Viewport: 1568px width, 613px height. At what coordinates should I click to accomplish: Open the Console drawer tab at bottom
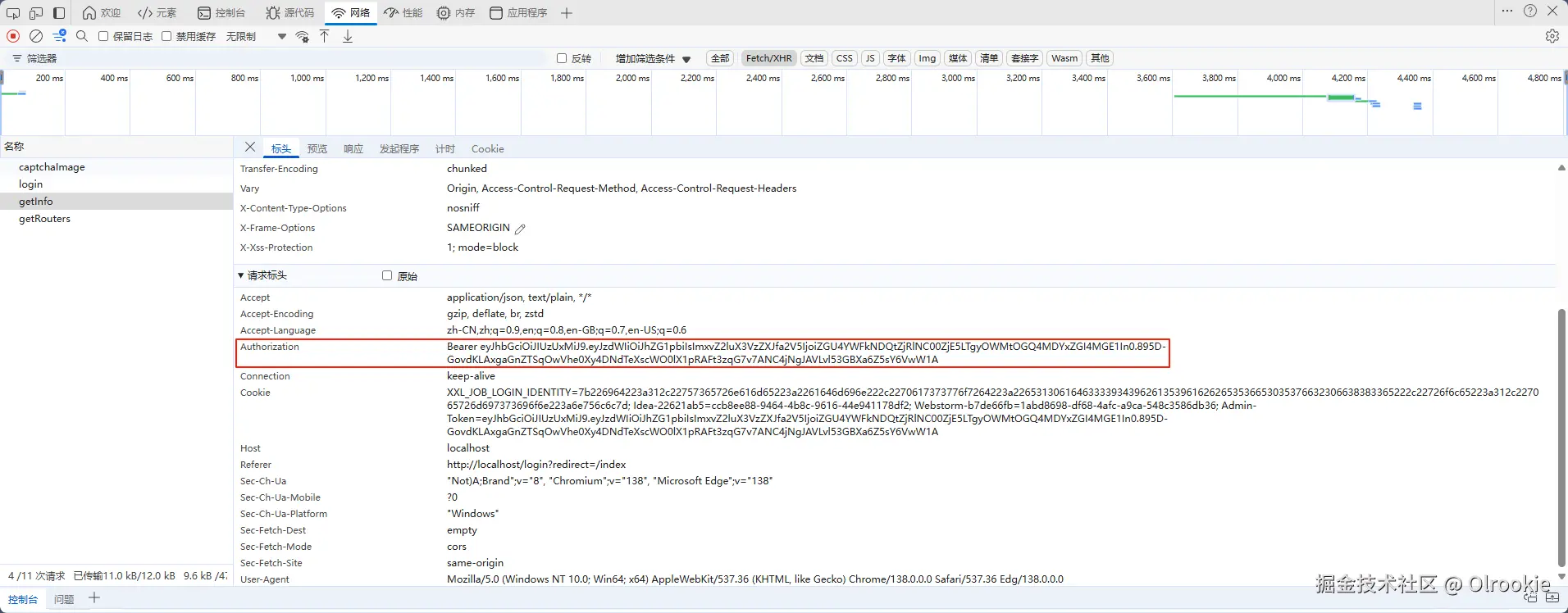23,599
